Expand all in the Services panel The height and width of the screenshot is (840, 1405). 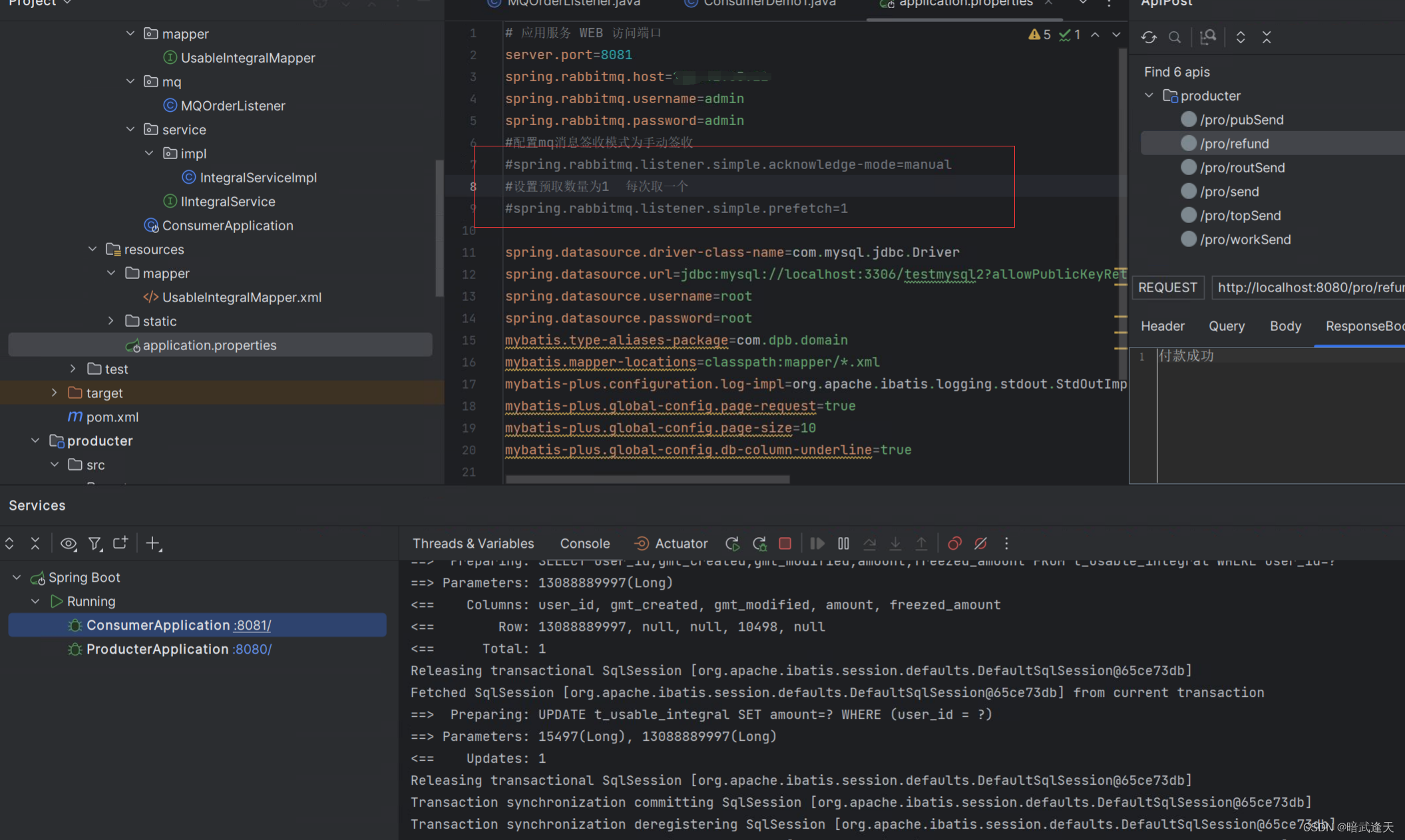(9, 543)
